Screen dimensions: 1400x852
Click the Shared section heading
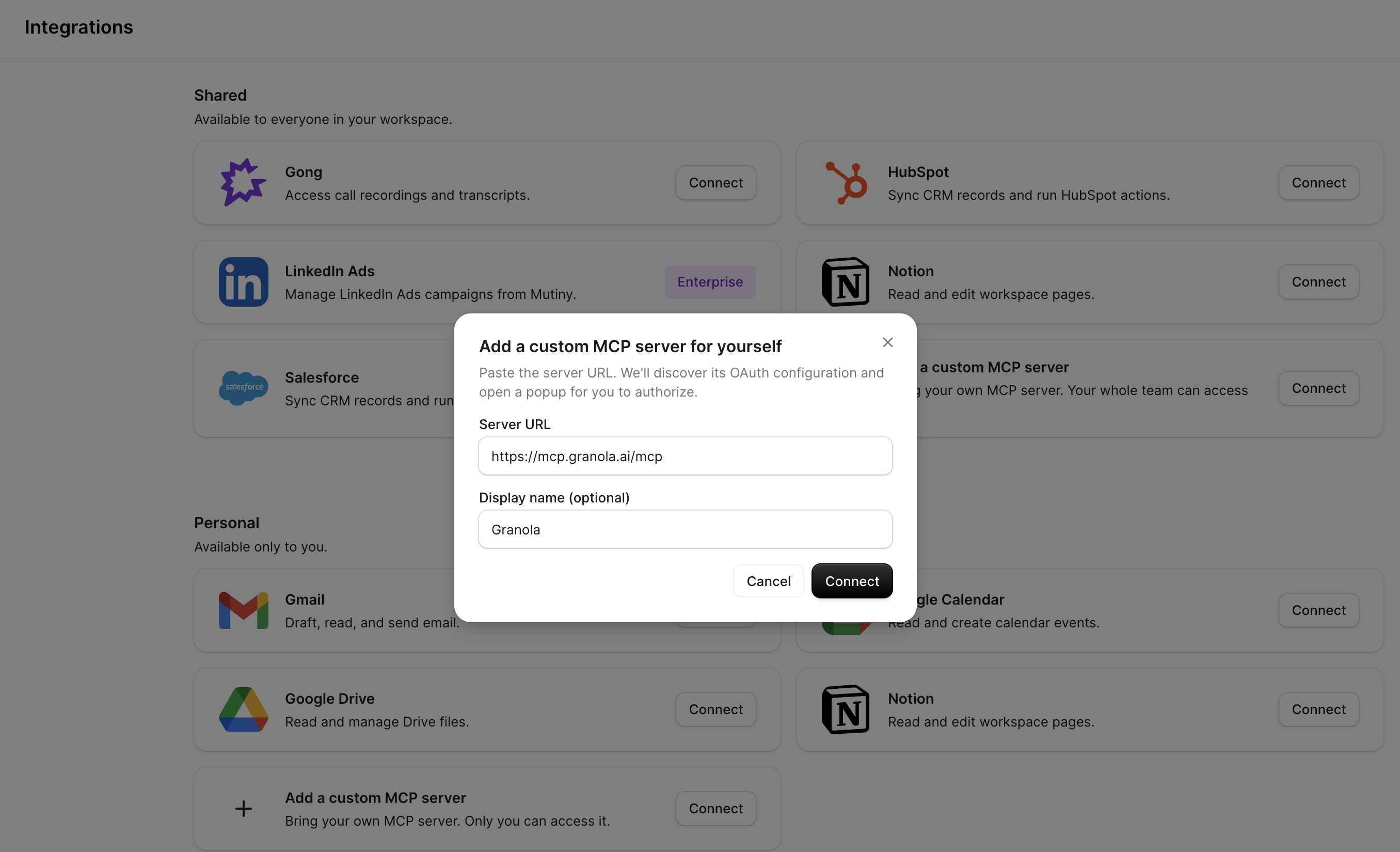(x=220, y=95)
